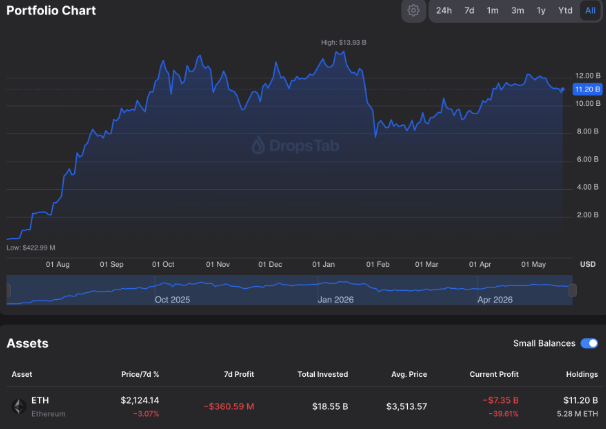Image resolution: width=606 pixels, height=429 pixels.
Task: Open the ETH asset row
Action: tap(303, 407)
